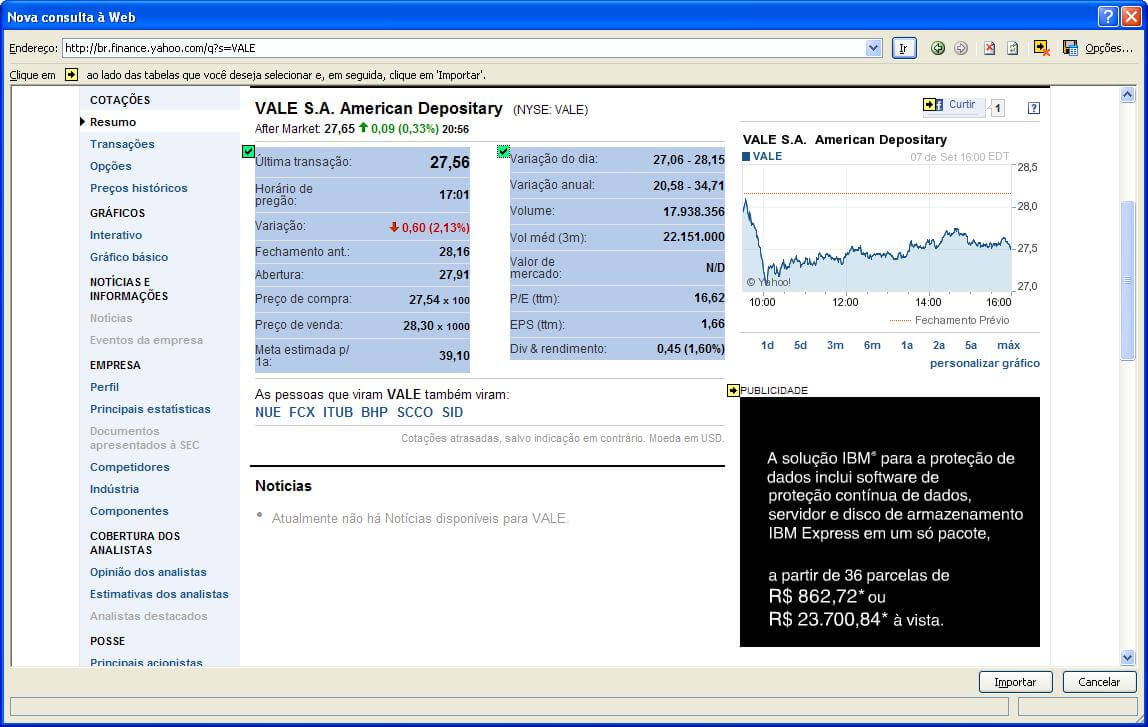
Task: Click the personalizar gráfico link
Action: (985, 363)
